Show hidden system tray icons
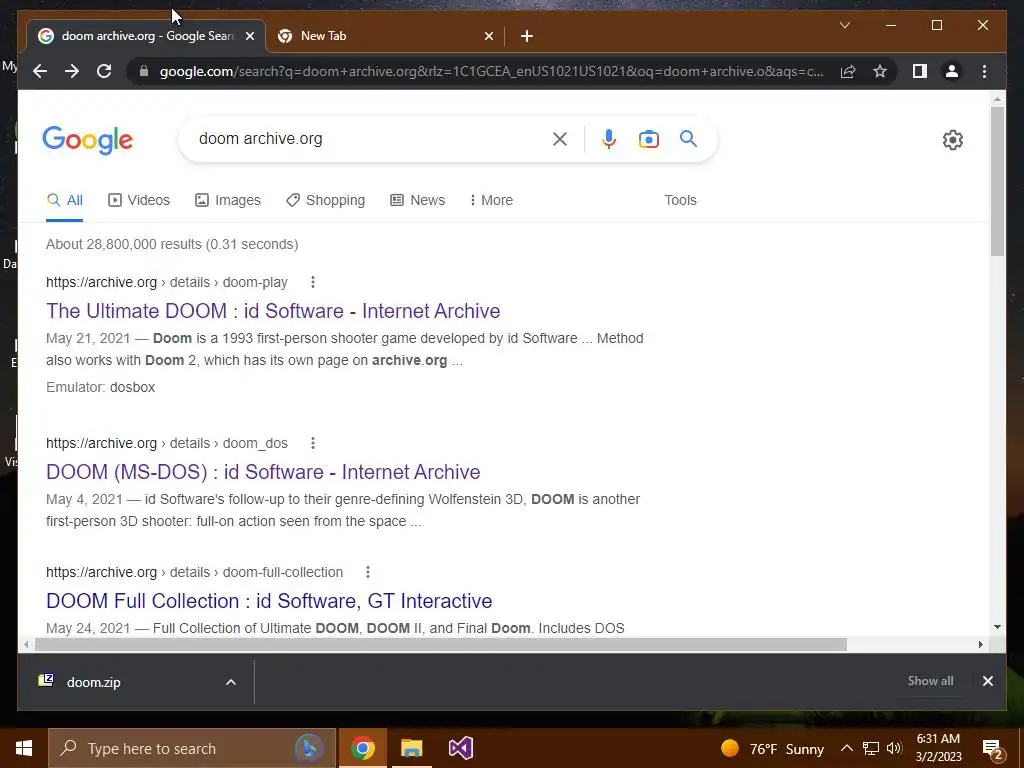 [x=846, y=748]
